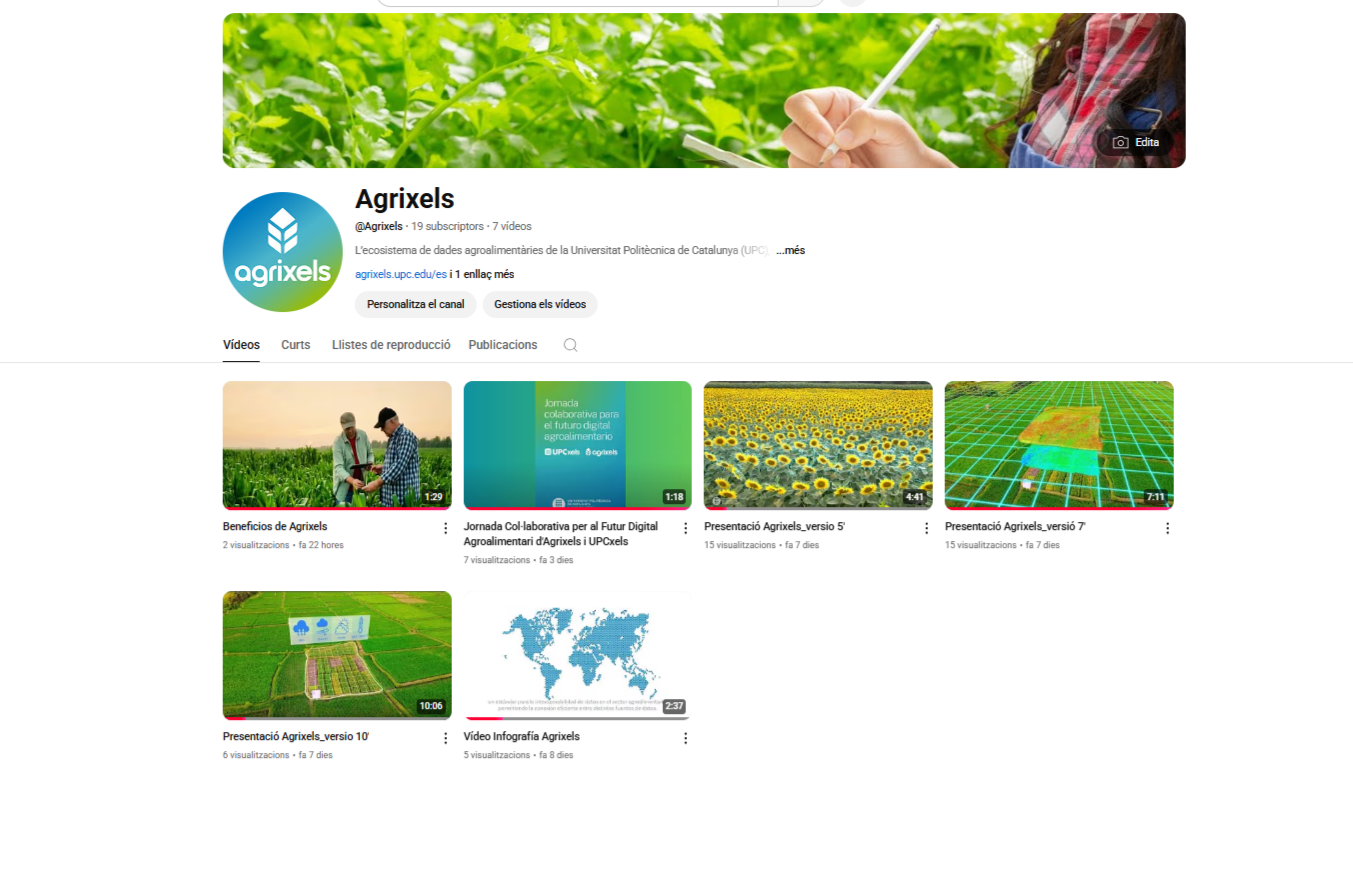
Task: Open options menu for Jornada Col·laborativa video
Action: (686, 528)
